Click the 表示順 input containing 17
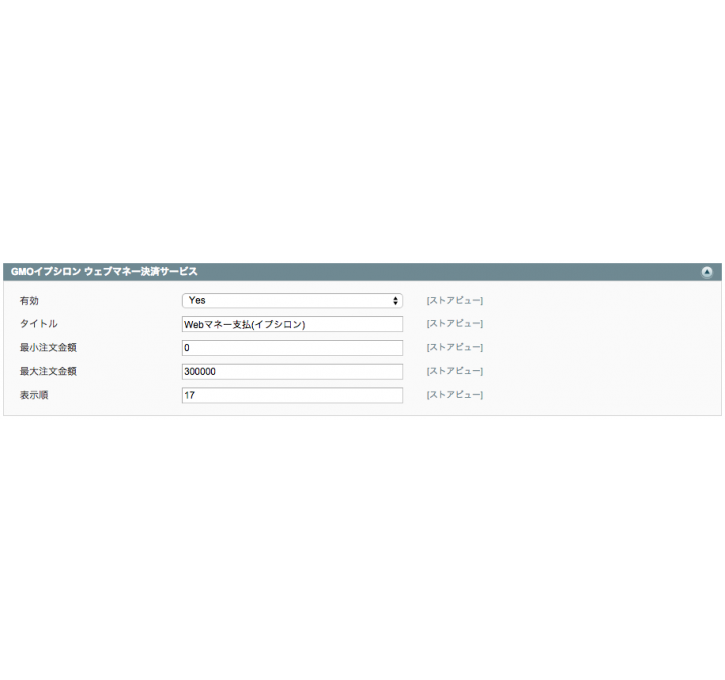 292,395
